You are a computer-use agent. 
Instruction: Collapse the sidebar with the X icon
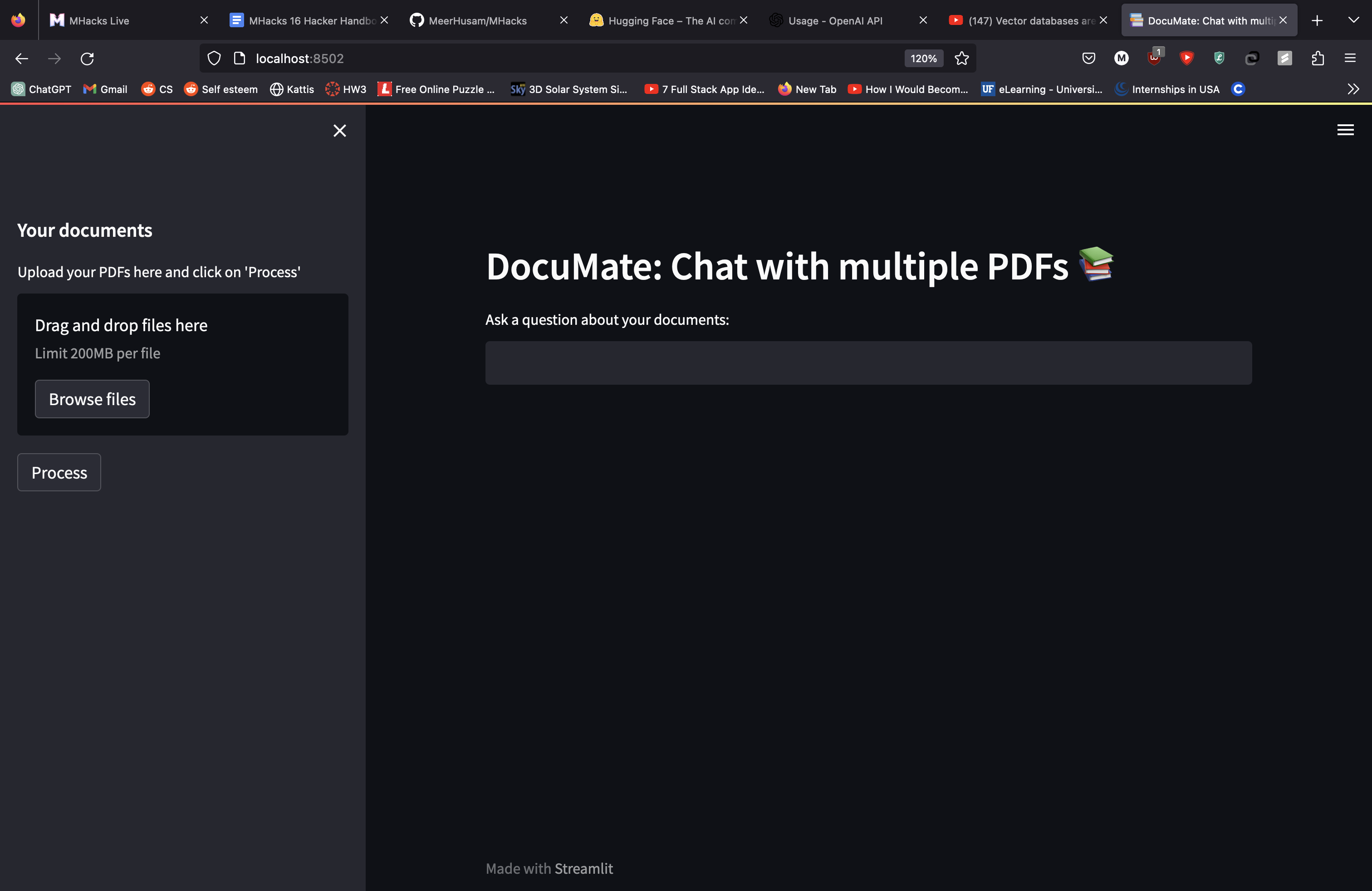coord(339,131)
